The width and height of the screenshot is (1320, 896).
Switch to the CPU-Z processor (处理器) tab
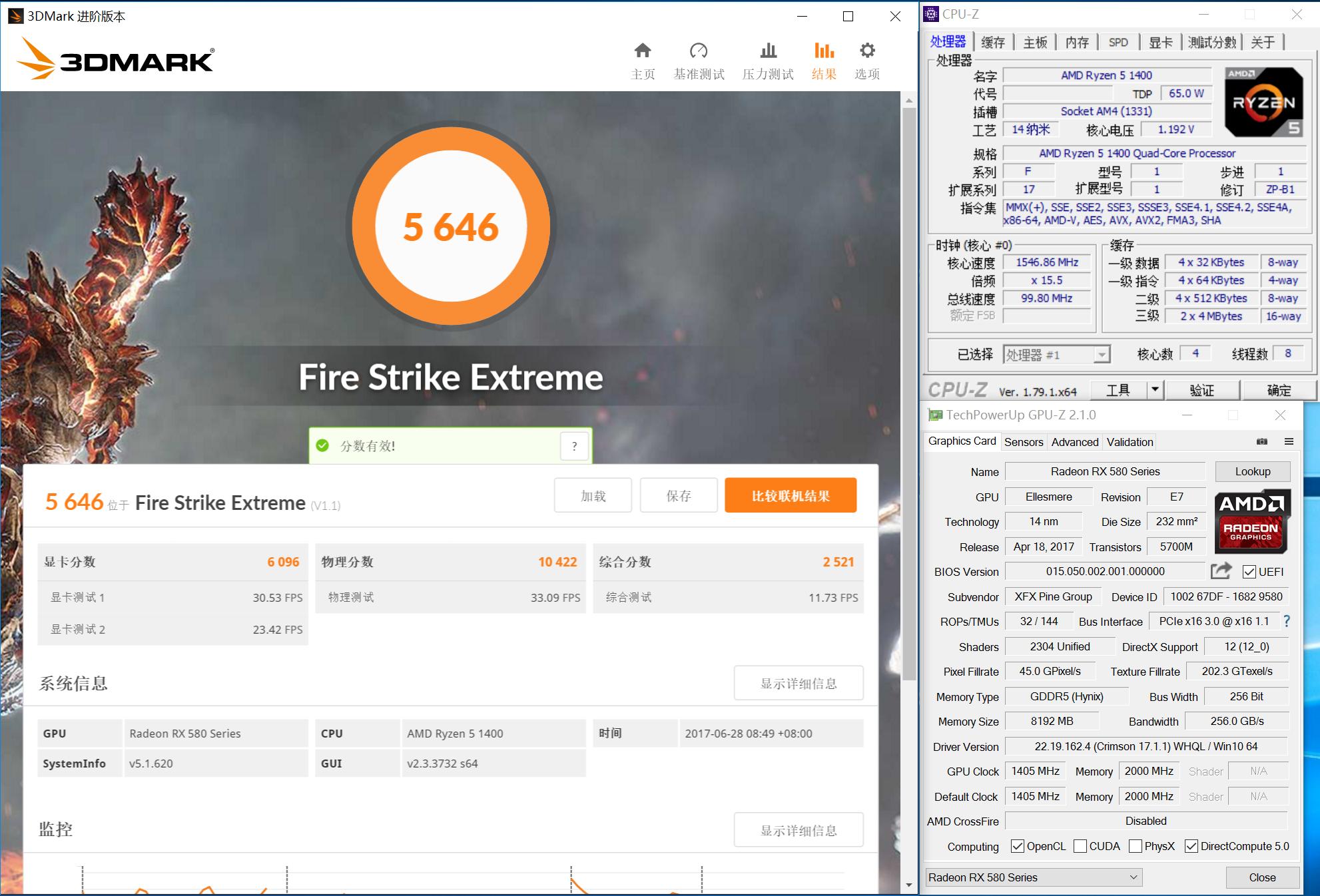click(x=948, y=41)
